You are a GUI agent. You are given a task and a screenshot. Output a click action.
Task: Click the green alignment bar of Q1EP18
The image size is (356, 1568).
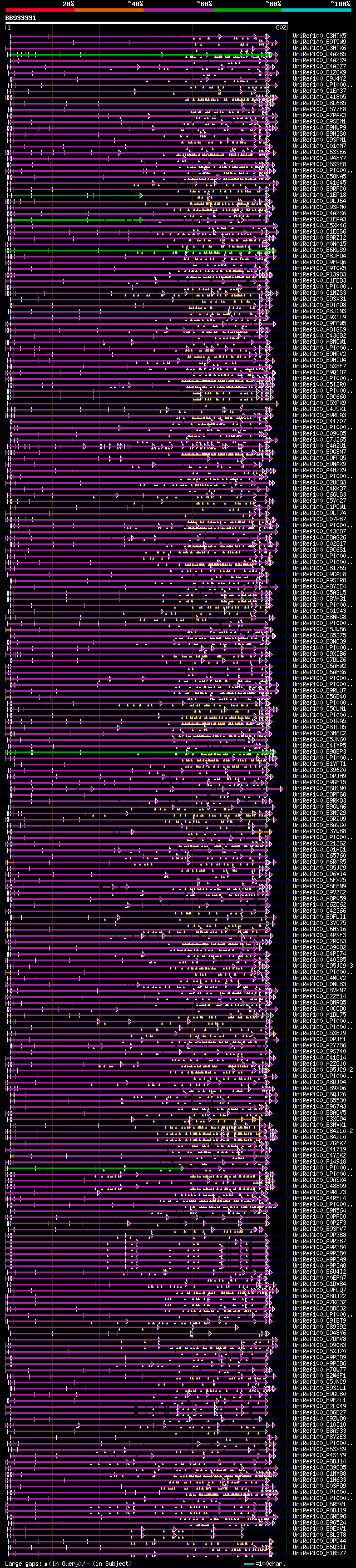76,195
